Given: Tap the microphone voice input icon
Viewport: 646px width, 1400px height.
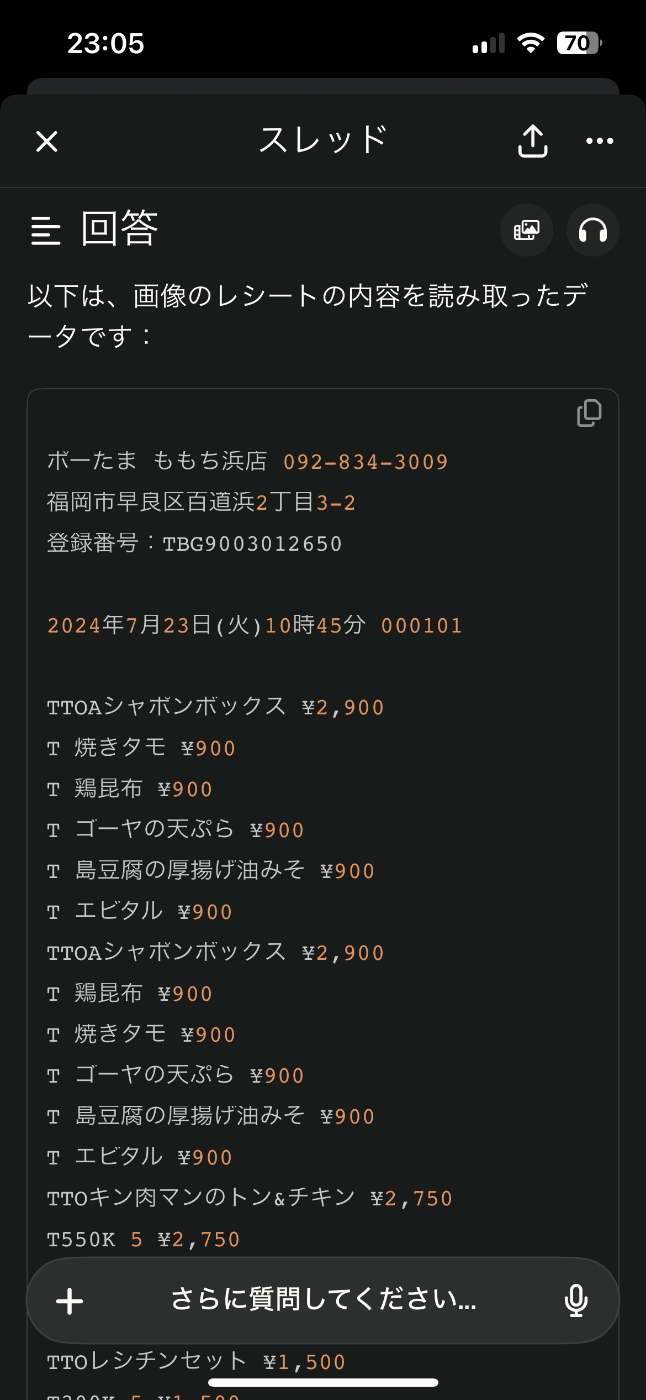Looking at the screenshot, I should click(575, 1300).
